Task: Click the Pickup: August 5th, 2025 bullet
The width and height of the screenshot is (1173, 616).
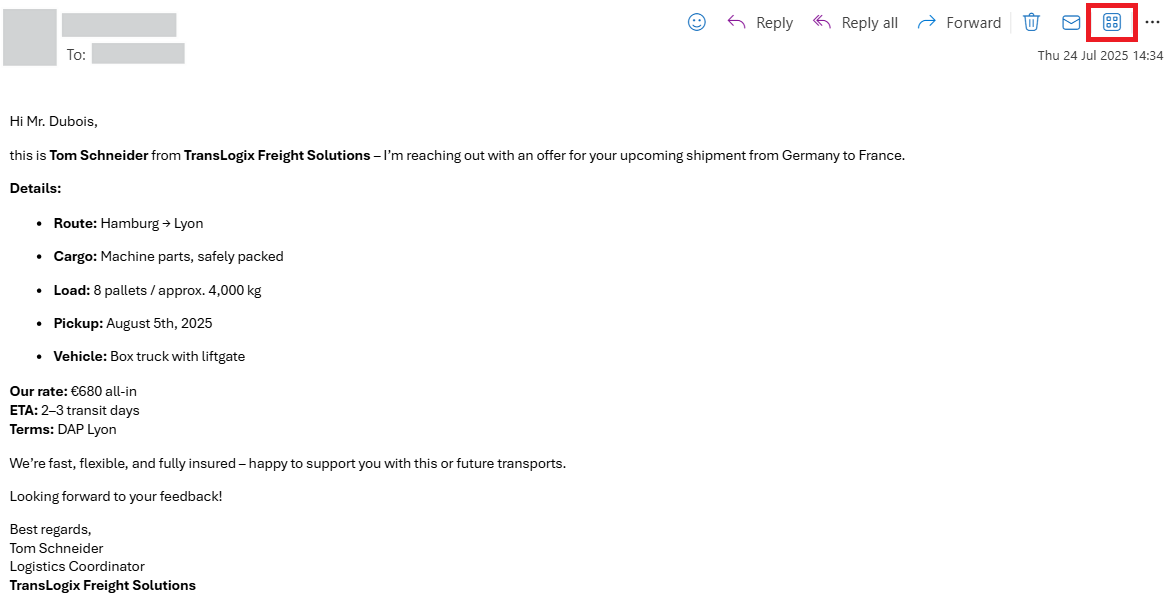Action: tap(132, 323)
